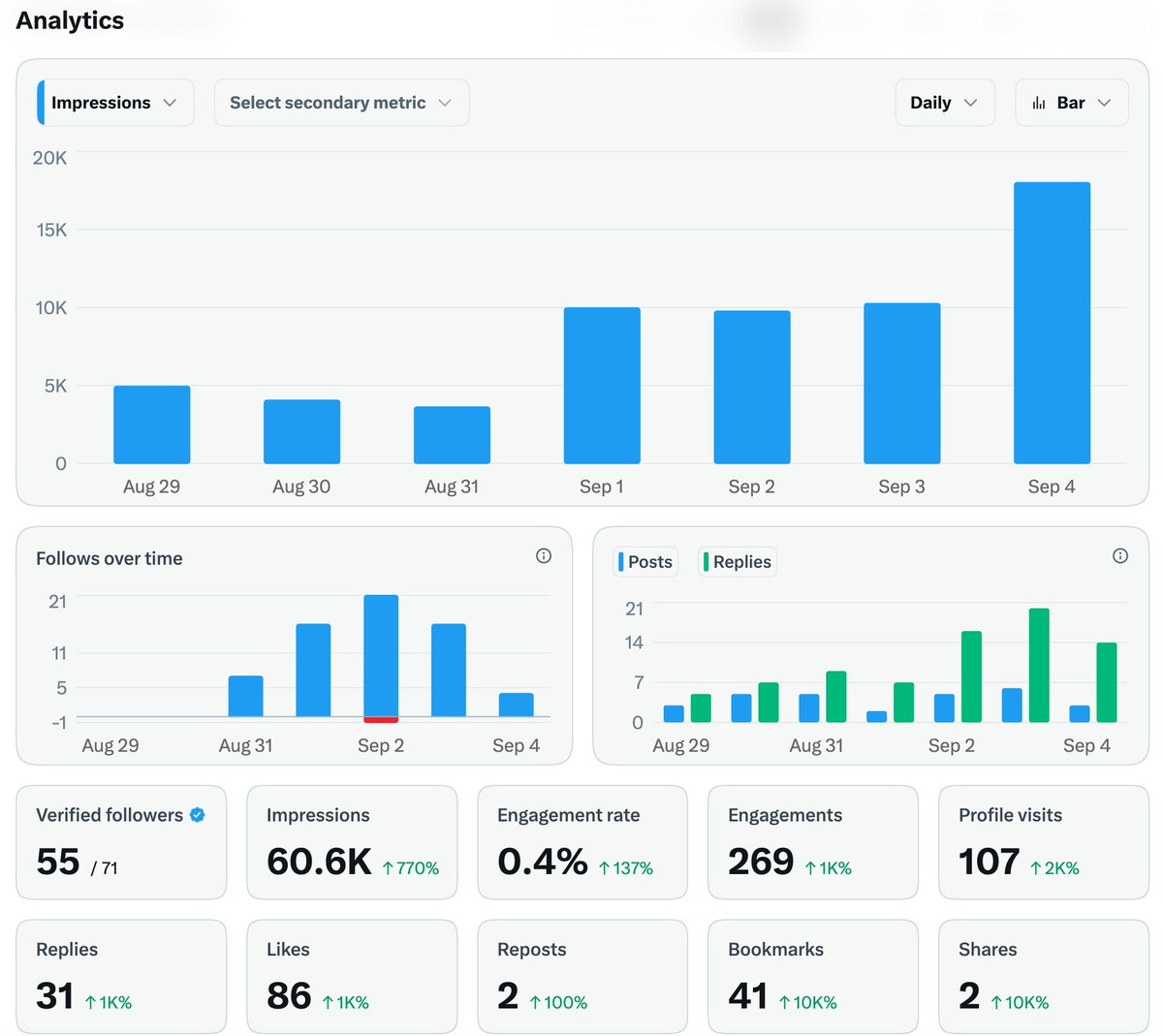This screenshot has height=1036, width=1163.
Task: Open the Verified followers stat card
Action: tap(121, 842)
